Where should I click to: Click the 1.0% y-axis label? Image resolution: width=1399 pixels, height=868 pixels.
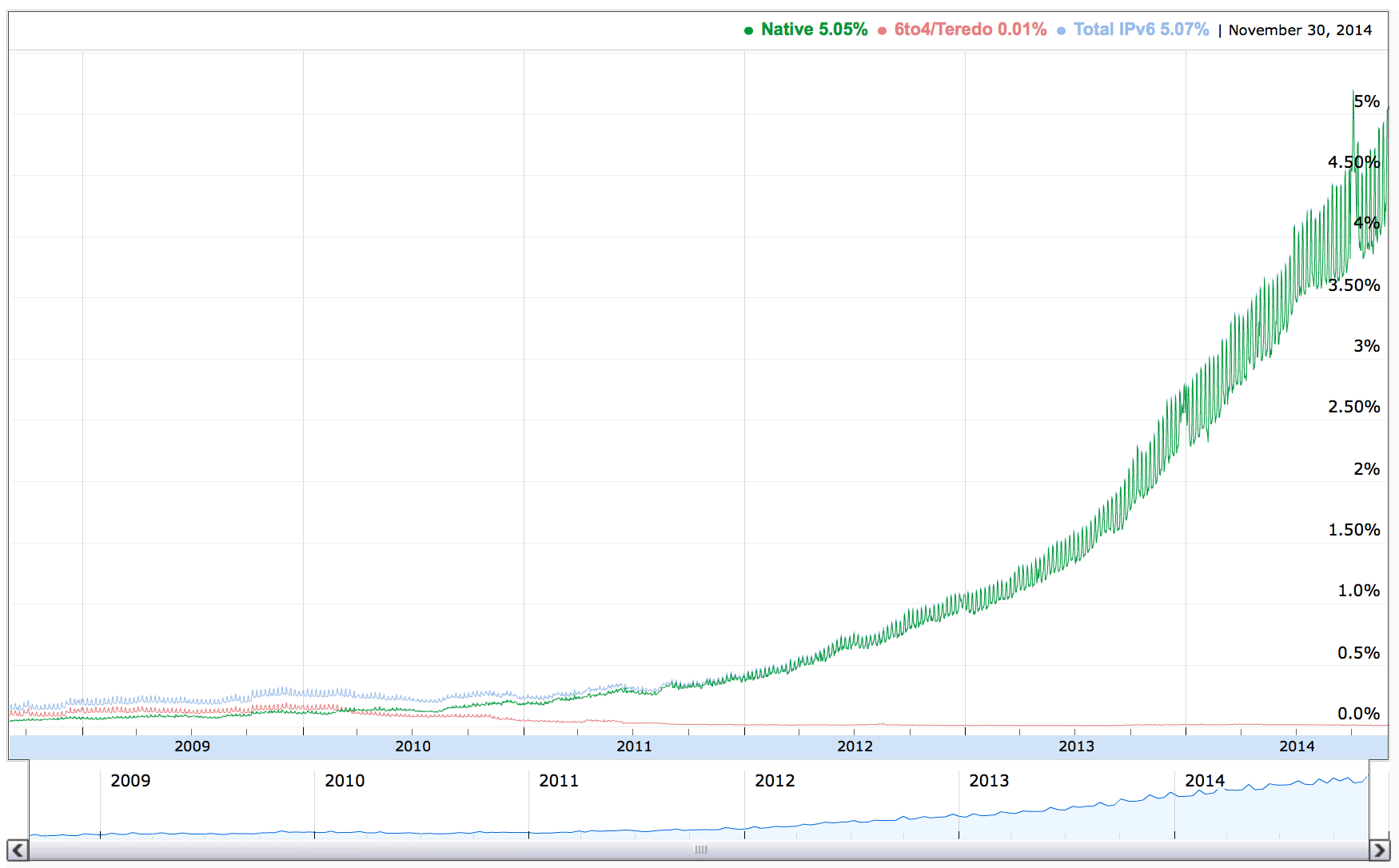1358,591
